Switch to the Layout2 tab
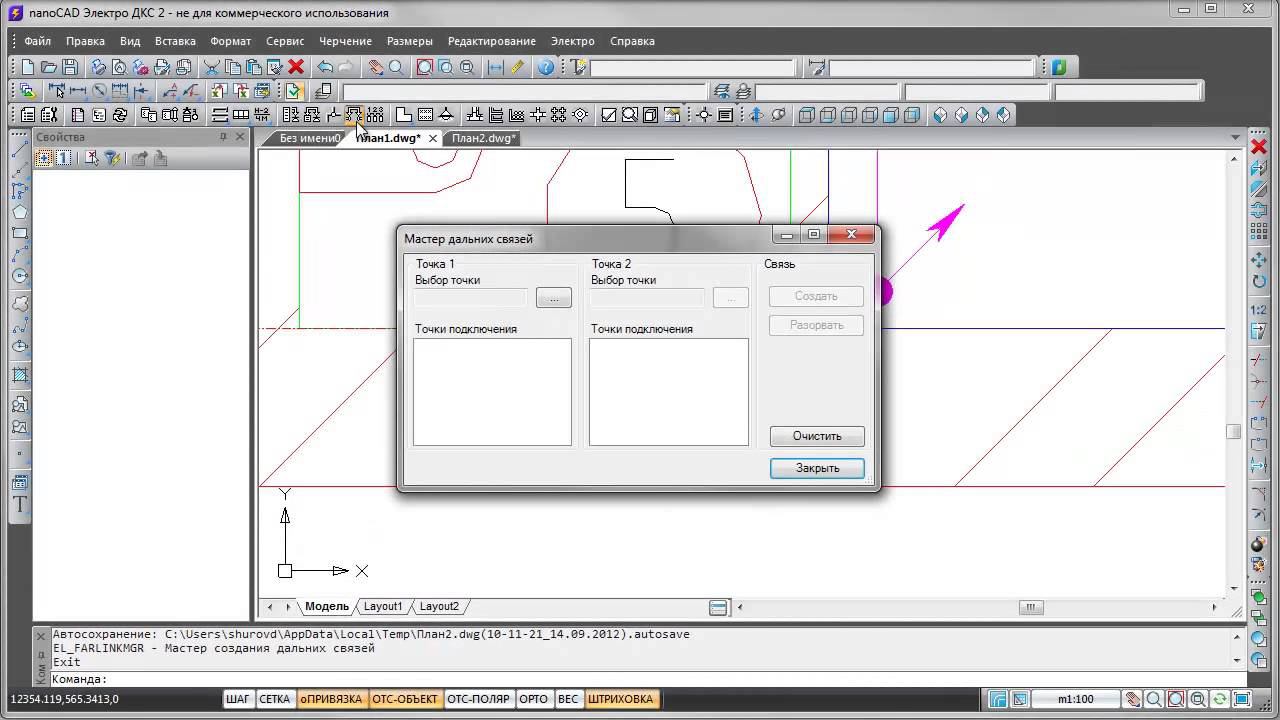Screen dimensions: 1280x720 click(439, 606)
